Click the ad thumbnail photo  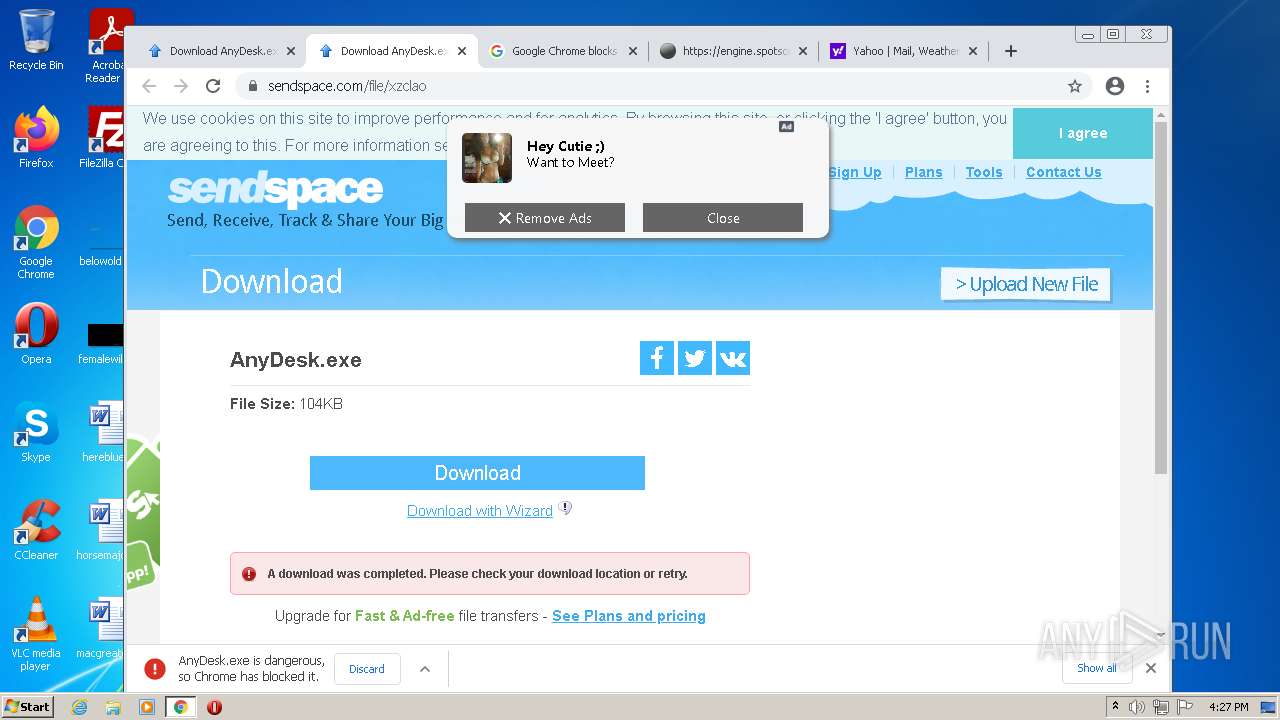(x=487, y=158)
